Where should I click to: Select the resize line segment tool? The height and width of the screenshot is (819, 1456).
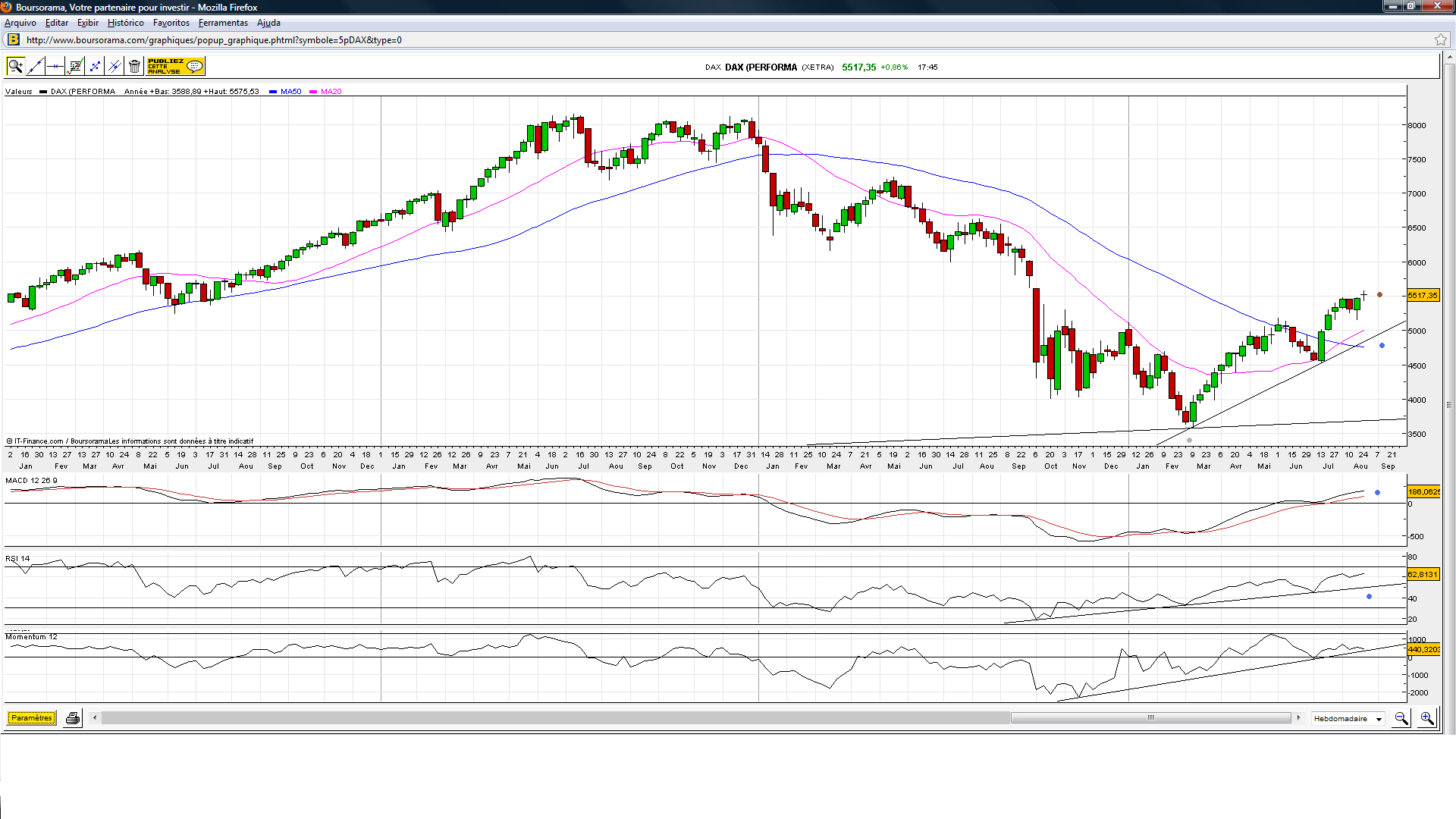[x=95, y=67]
